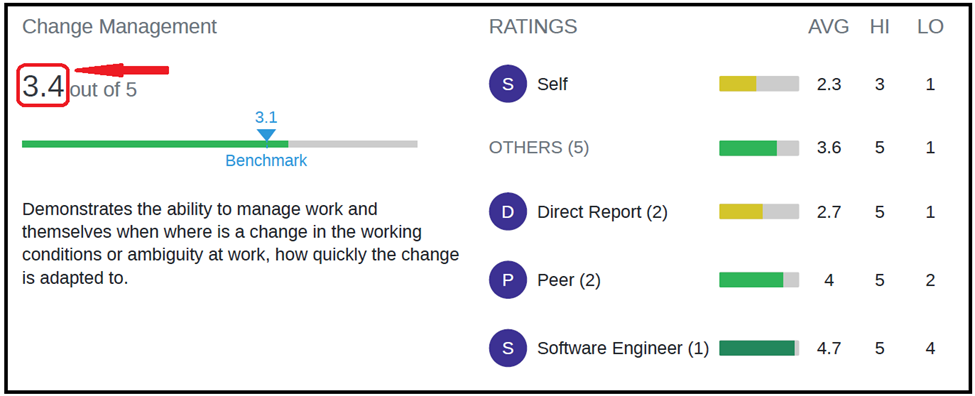Click the Direct Report D avatar icon
Viewport: 975px width, 396px height.
(x=507, y=213)
